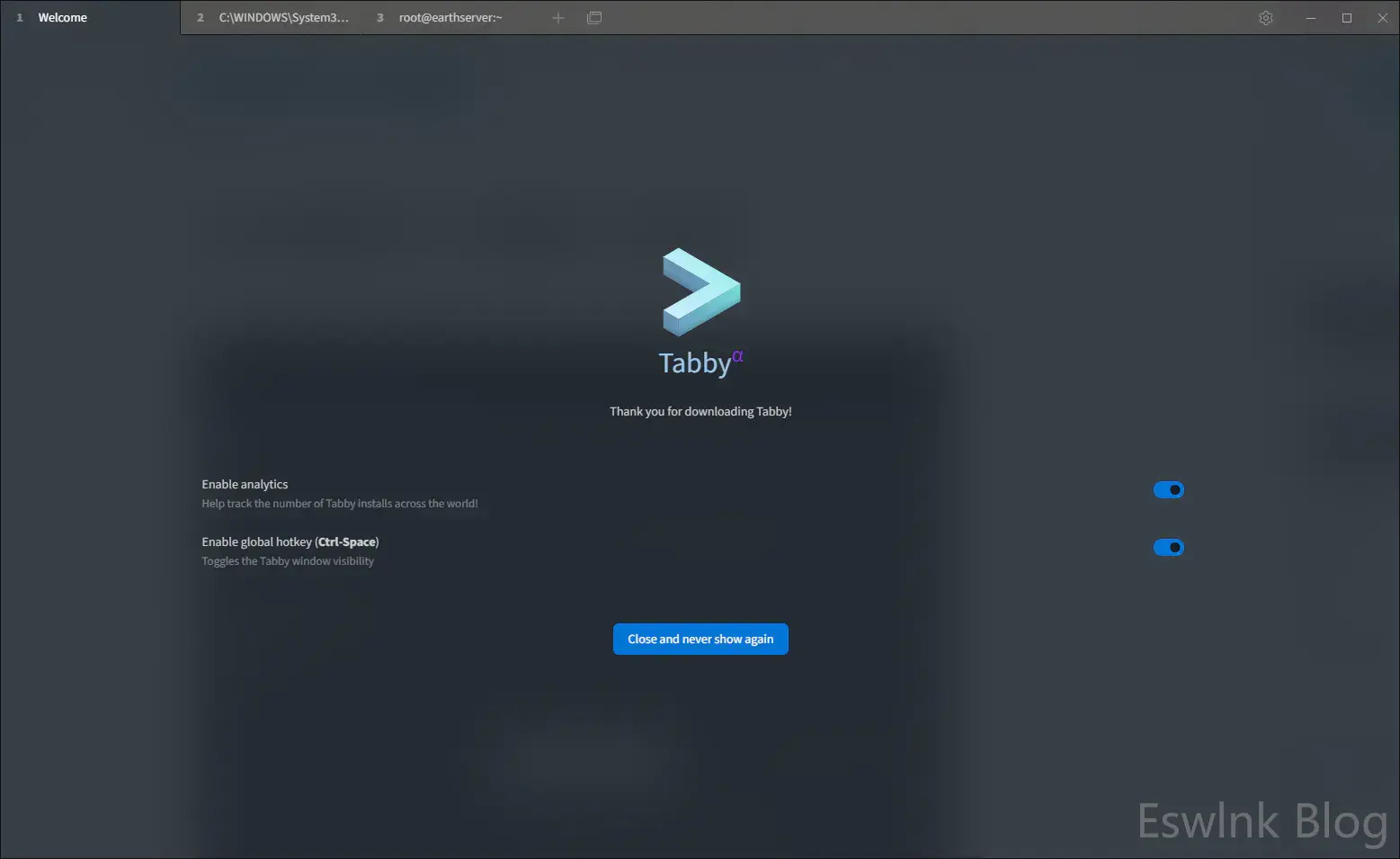The width and height of the screenshot is (1400, 859).
Task: Click the Tabby arrow logo
Action: [700, 291]
